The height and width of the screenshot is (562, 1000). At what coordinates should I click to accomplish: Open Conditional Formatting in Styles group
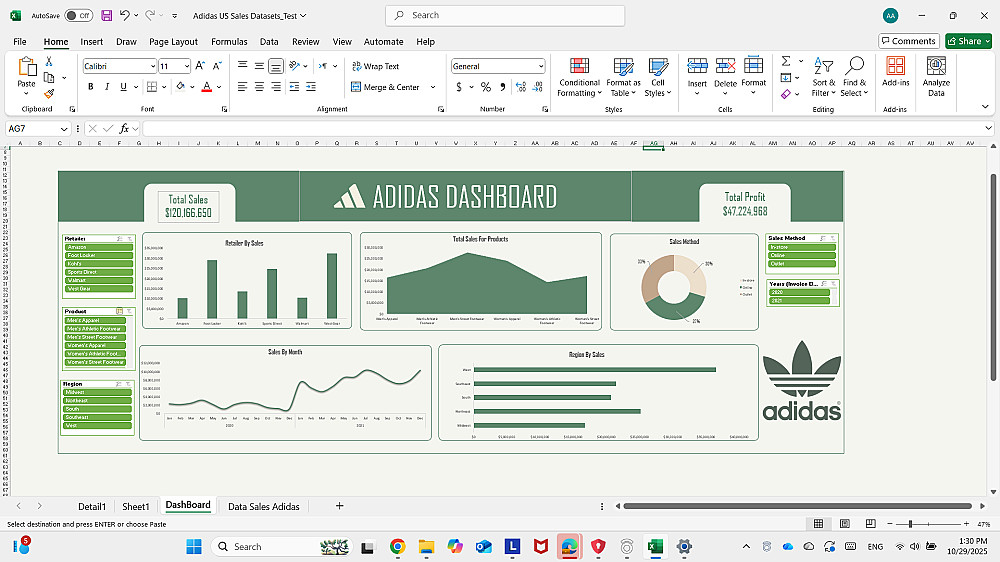pos(579,77)
